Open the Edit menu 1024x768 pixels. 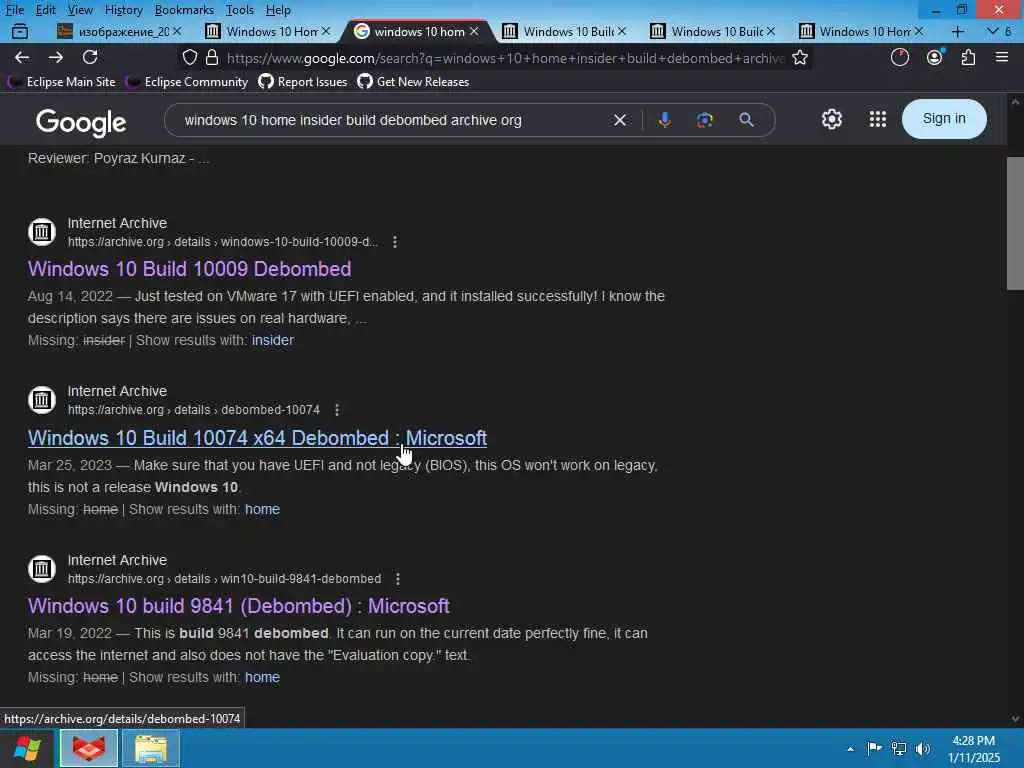[x=45, y=10]
